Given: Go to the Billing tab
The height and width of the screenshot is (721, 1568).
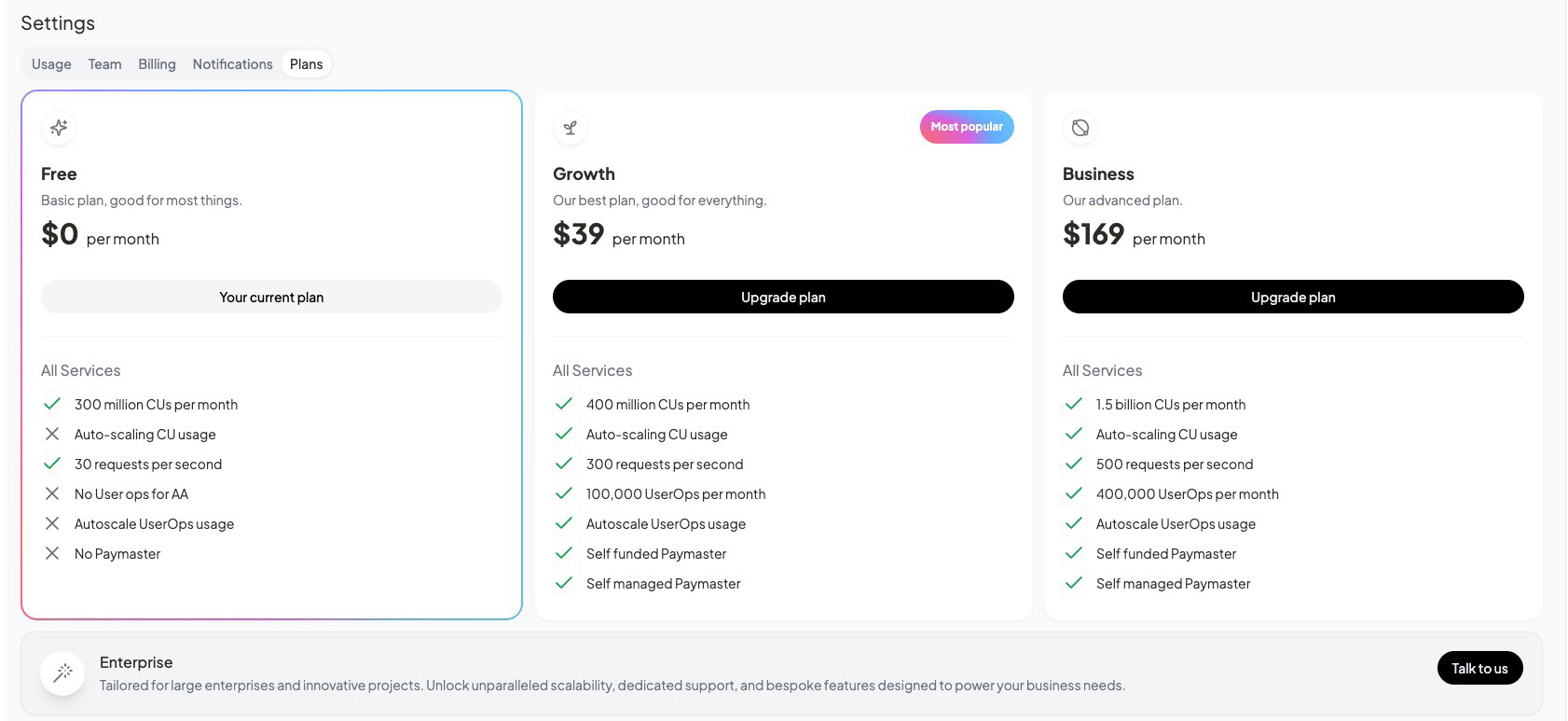Looking at the screenshot, I should (157, 64).
